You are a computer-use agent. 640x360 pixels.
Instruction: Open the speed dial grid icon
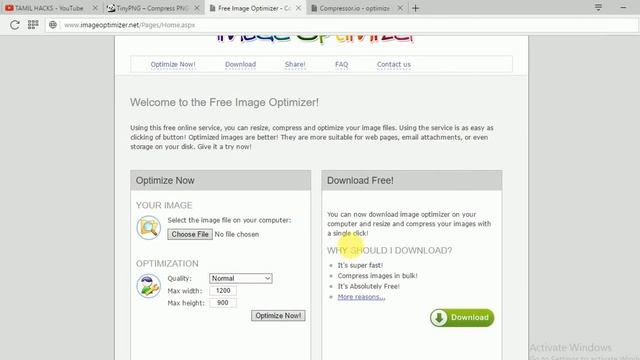(x=33, y=25)
